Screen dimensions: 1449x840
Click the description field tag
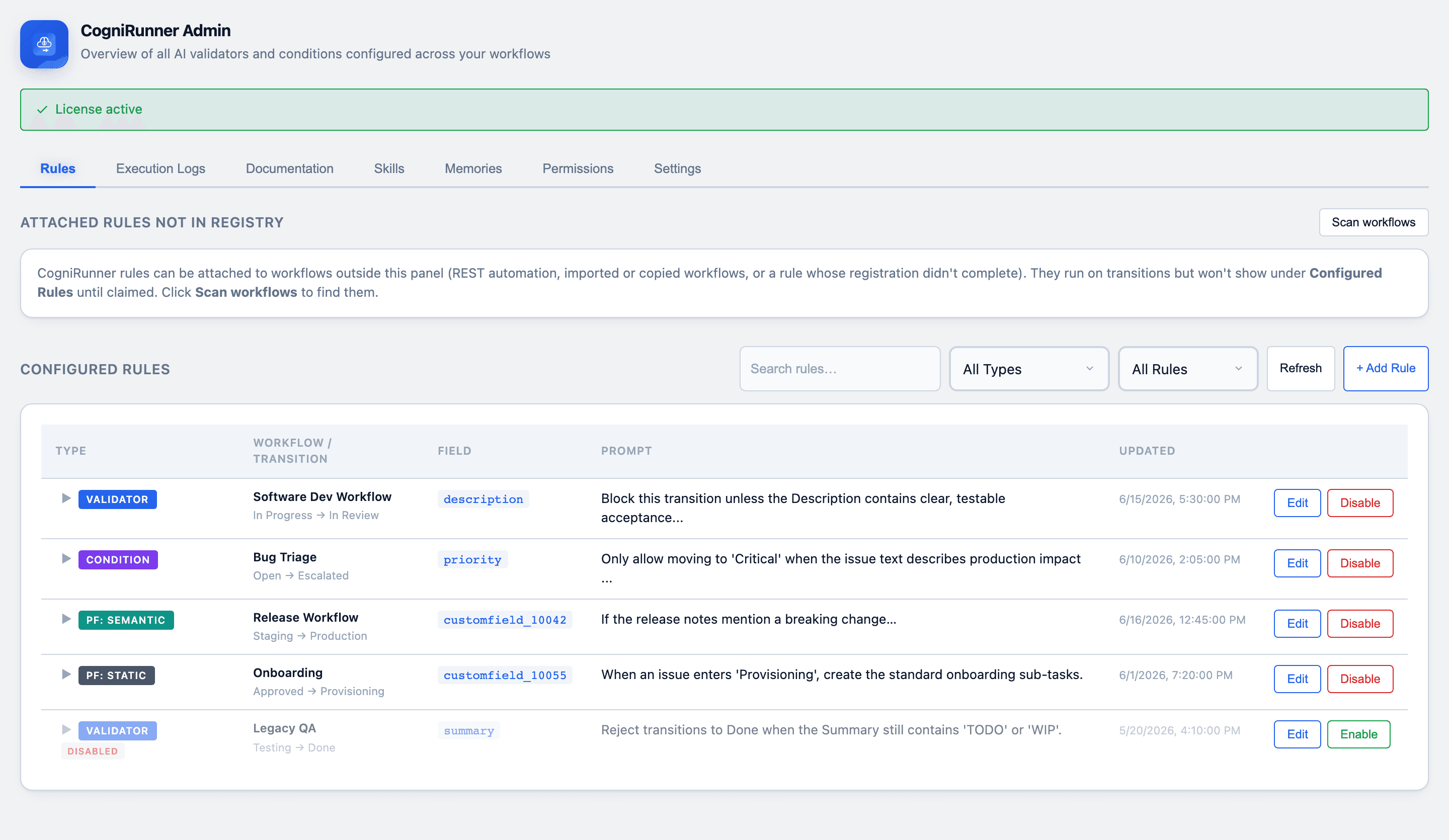(483, 499)
